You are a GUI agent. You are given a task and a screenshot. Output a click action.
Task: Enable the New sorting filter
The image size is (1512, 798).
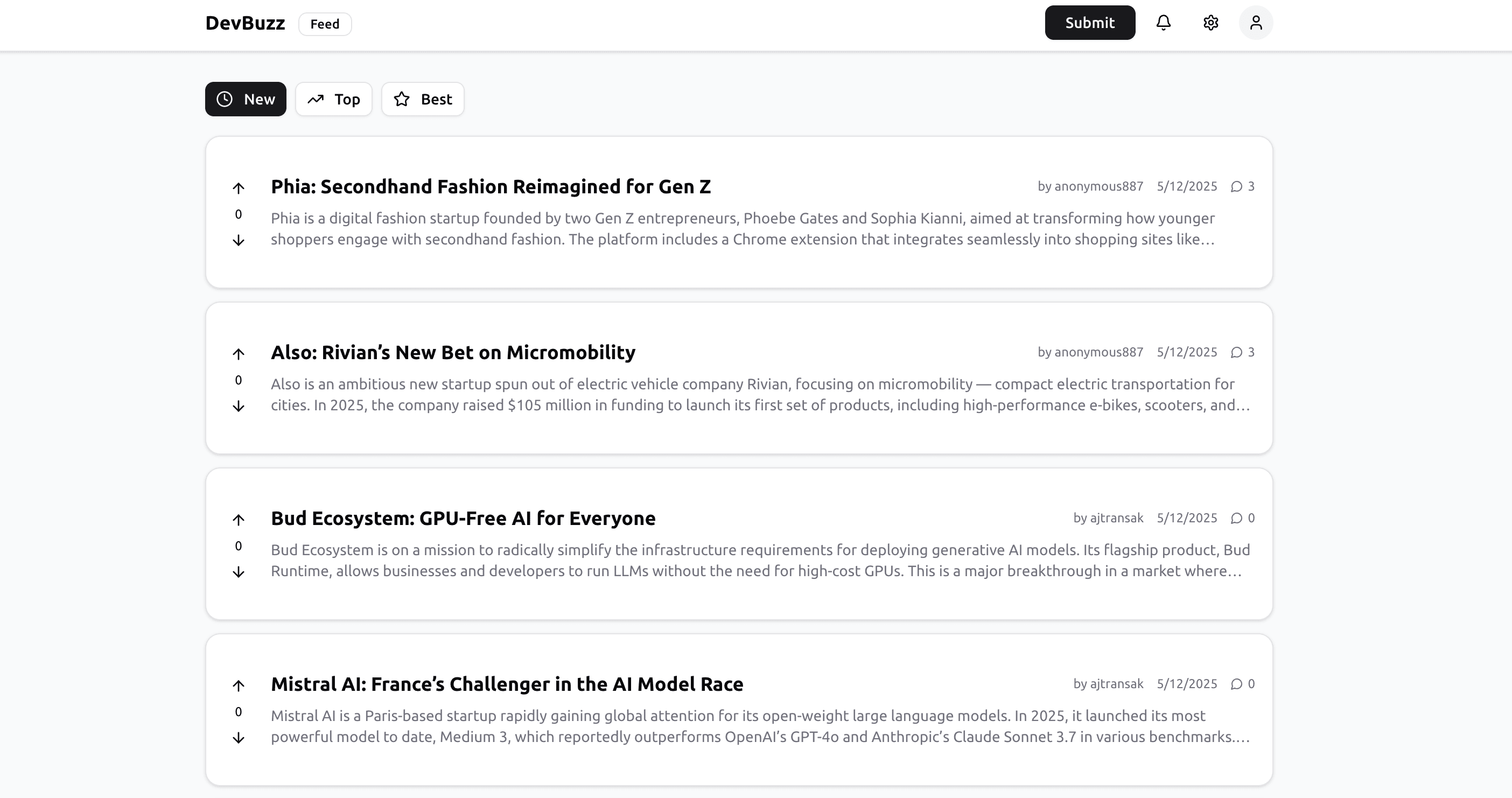coord(246,99)
